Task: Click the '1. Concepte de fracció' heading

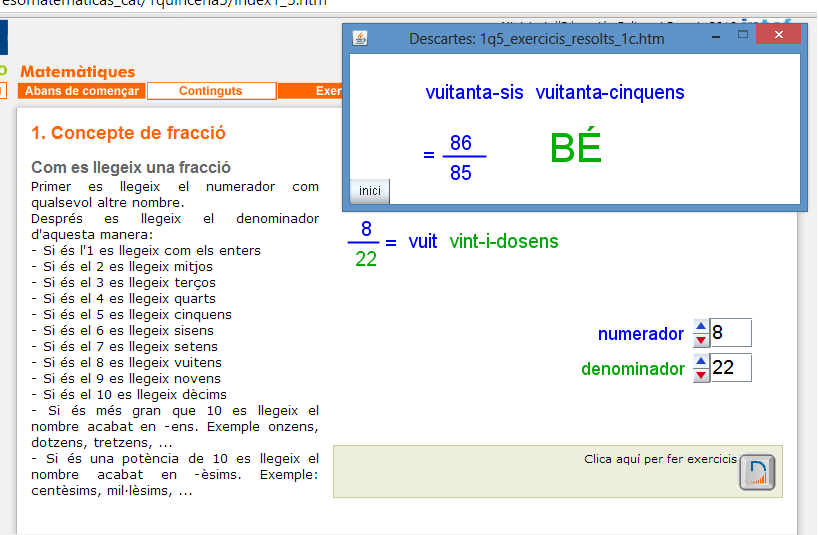Action: [x=128, y=133]
